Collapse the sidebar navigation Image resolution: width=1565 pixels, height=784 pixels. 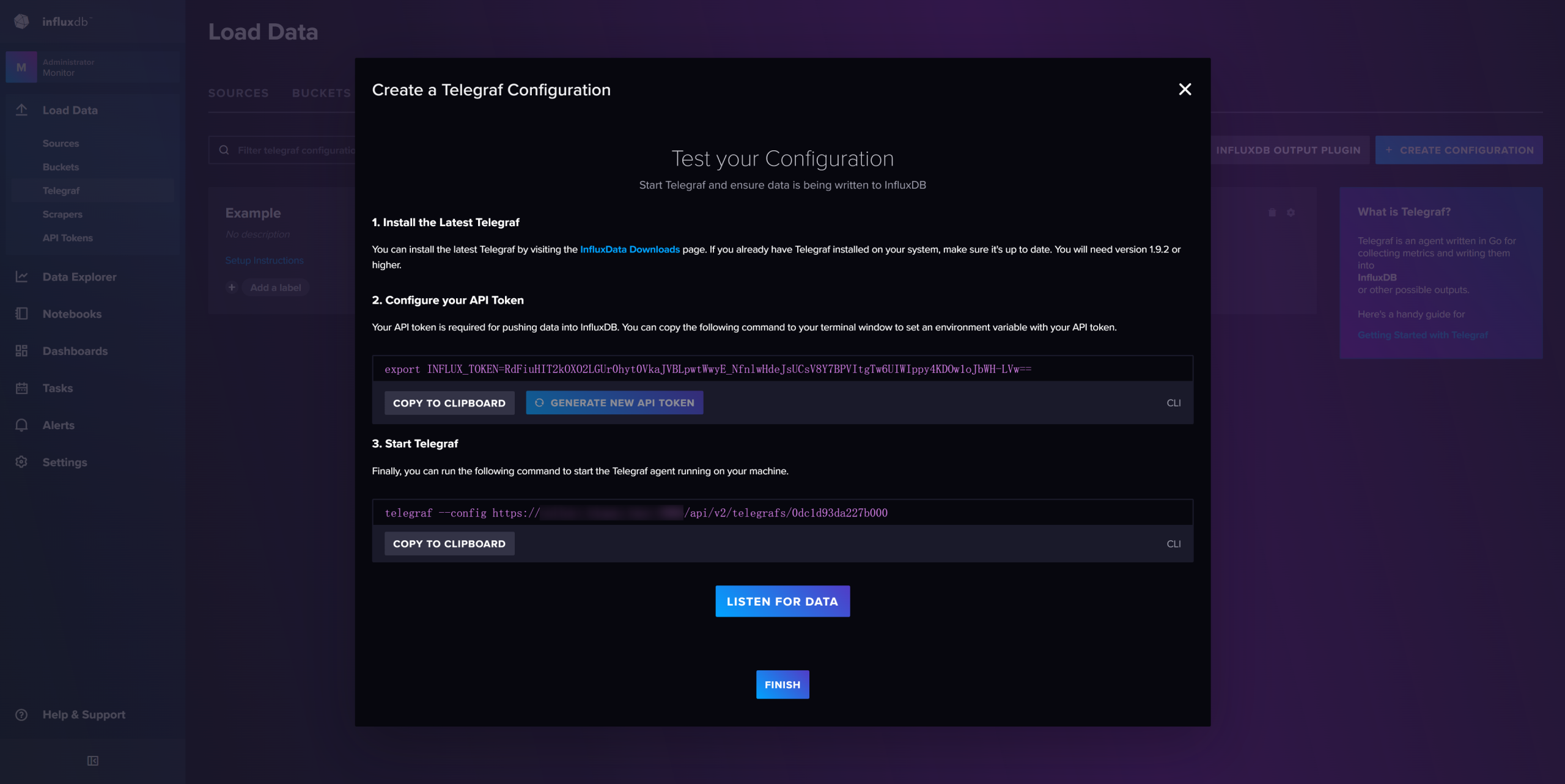click(92, 761)
